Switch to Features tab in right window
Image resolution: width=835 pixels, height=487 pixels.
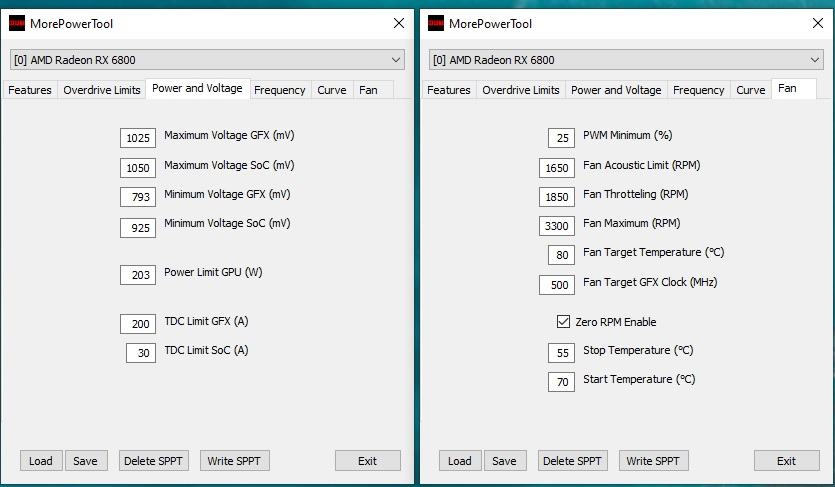click(449, 90)
